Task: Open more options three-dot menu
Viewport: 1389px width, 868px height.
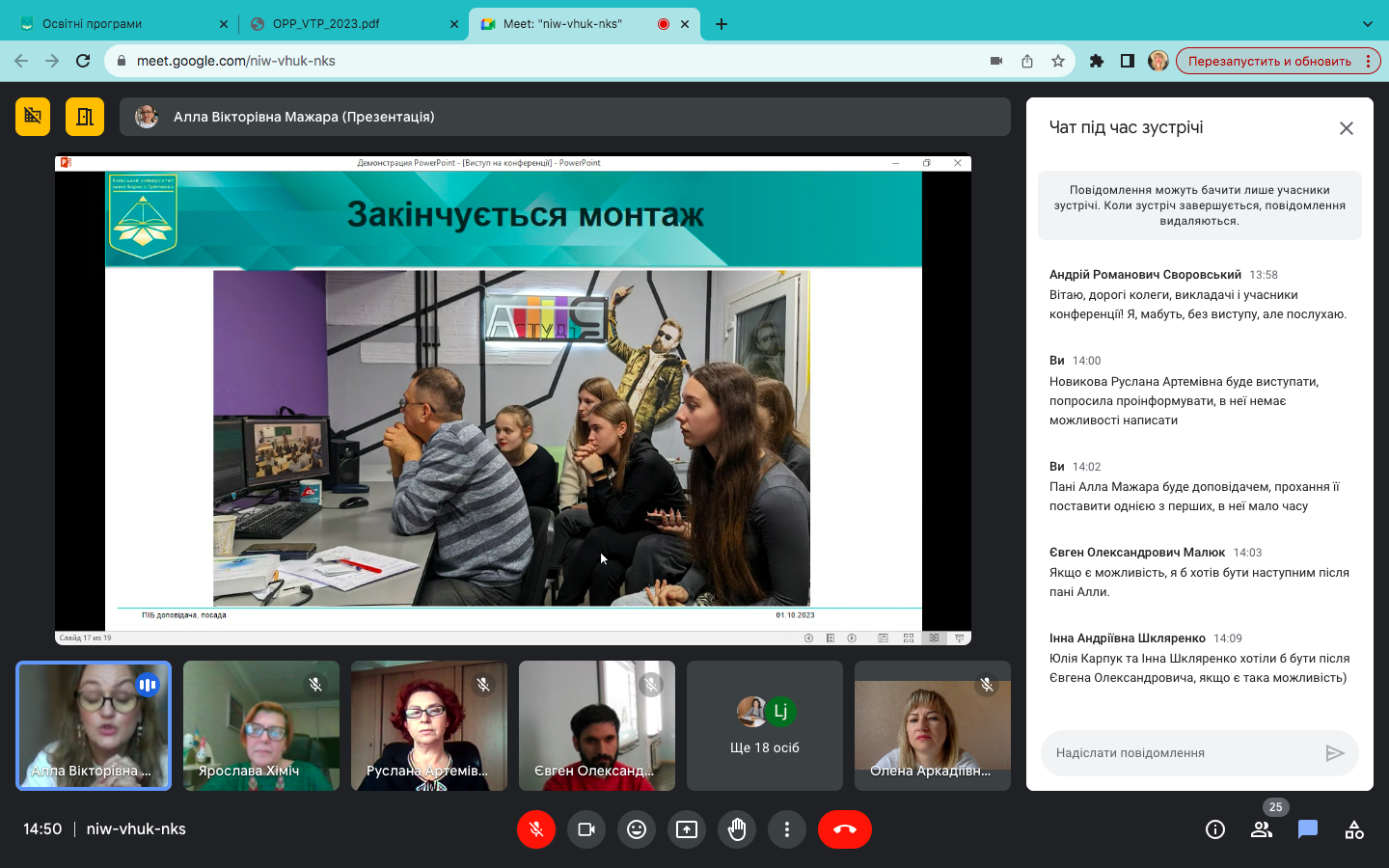Action: point(787,829)
